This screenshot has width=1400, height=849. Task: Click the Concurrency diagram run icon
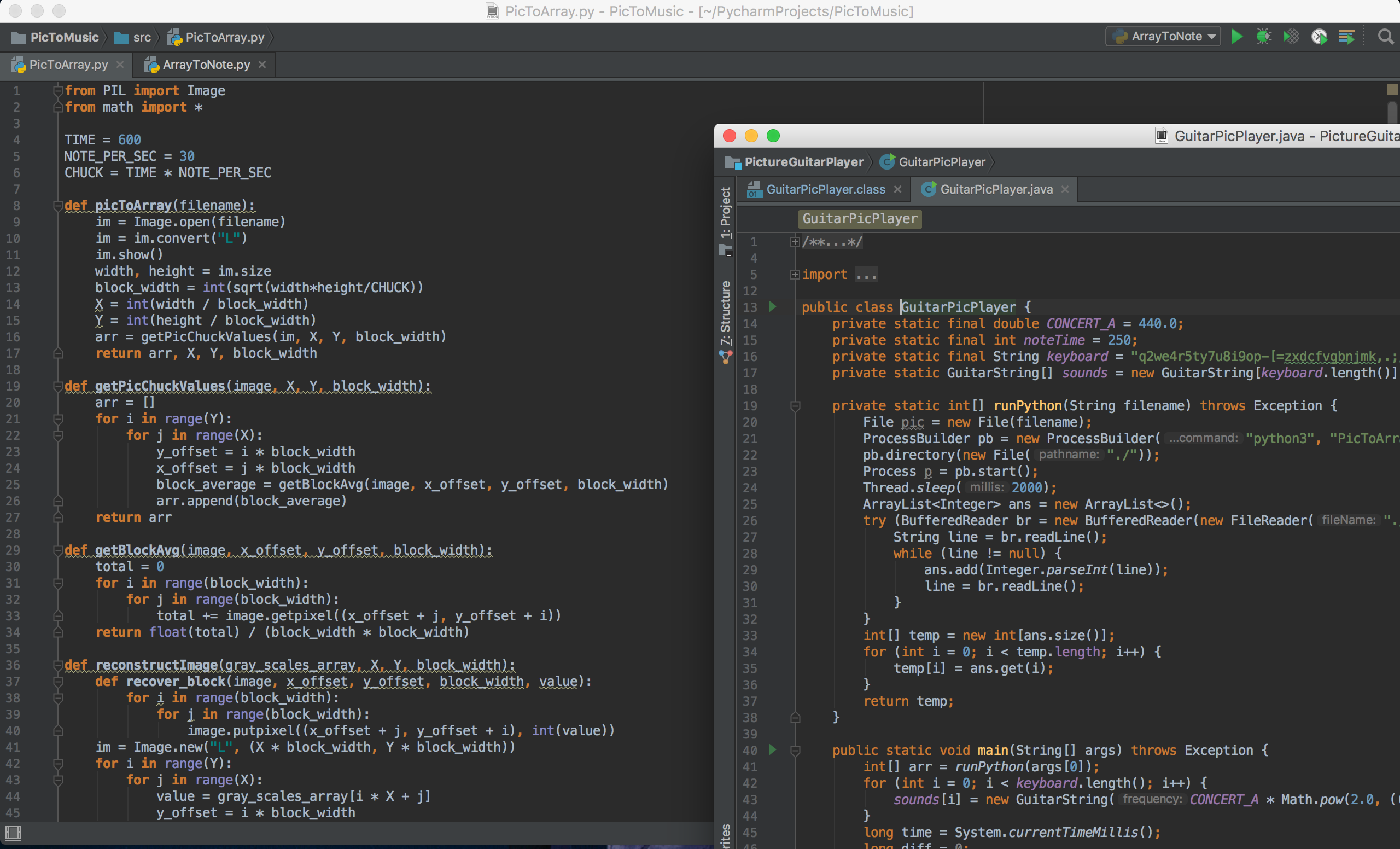click(1346, 37)
